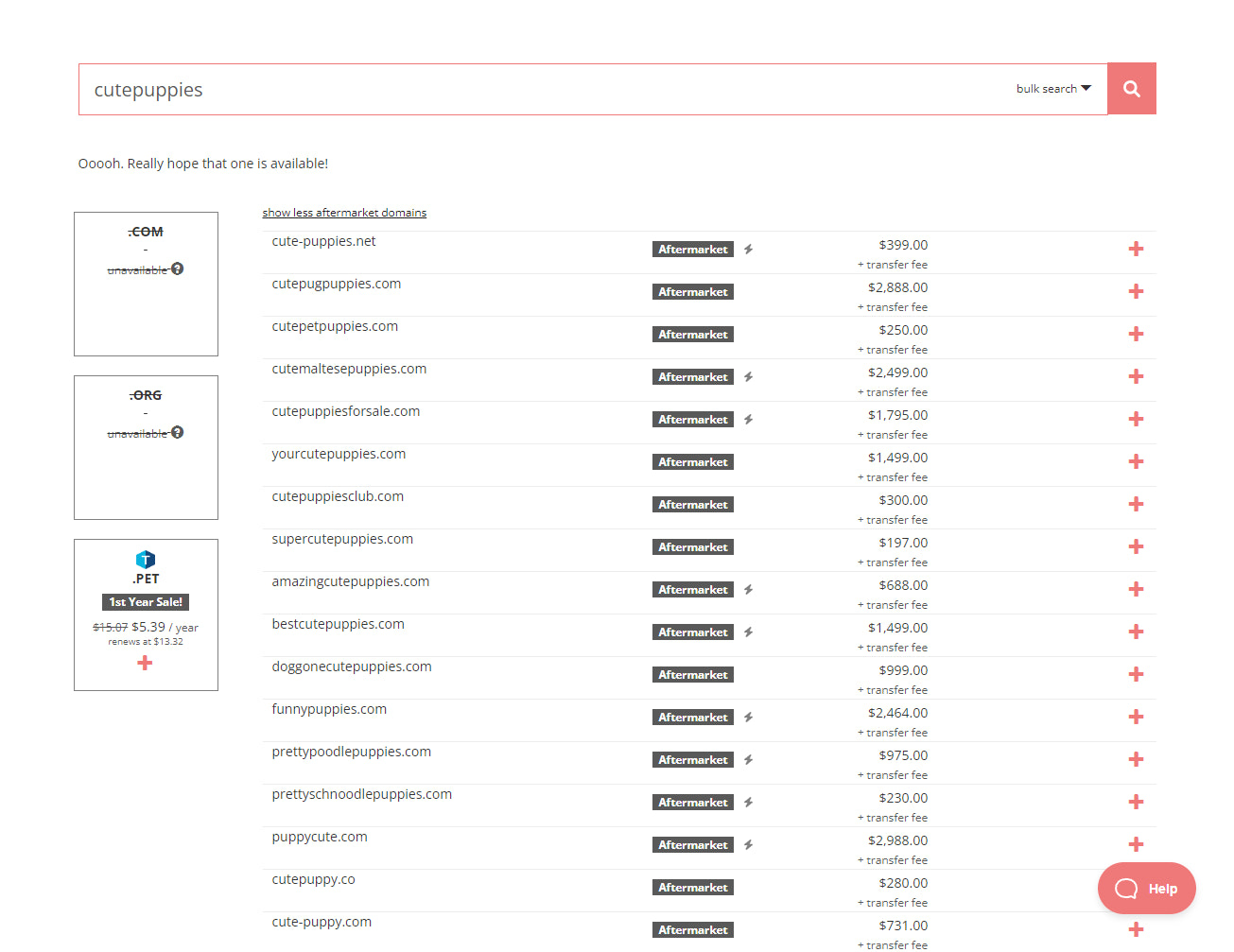This screenshot has height=952, width=1234.
Task: Click the question mark beside unavailable .COM
Action: click(x=178, y=268)
